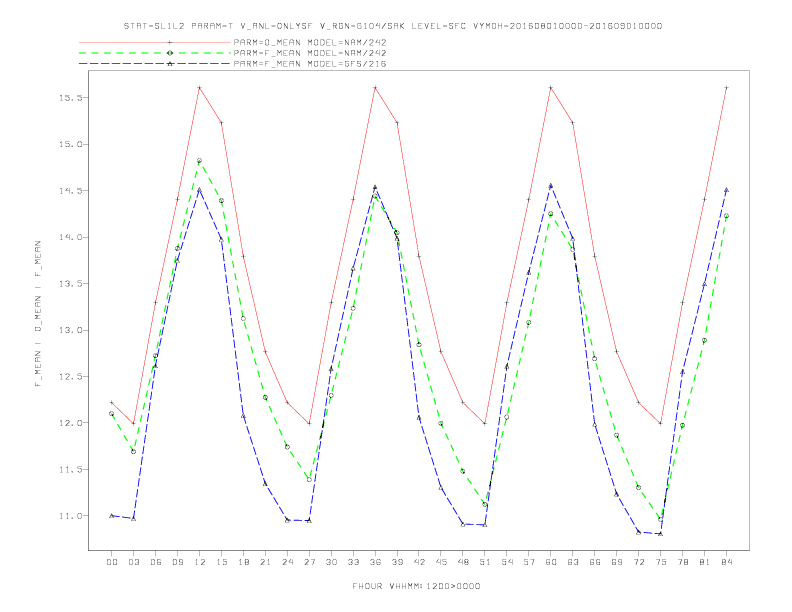
Task: Click x-axis tick label 63
Action: [x=573, y=562]
